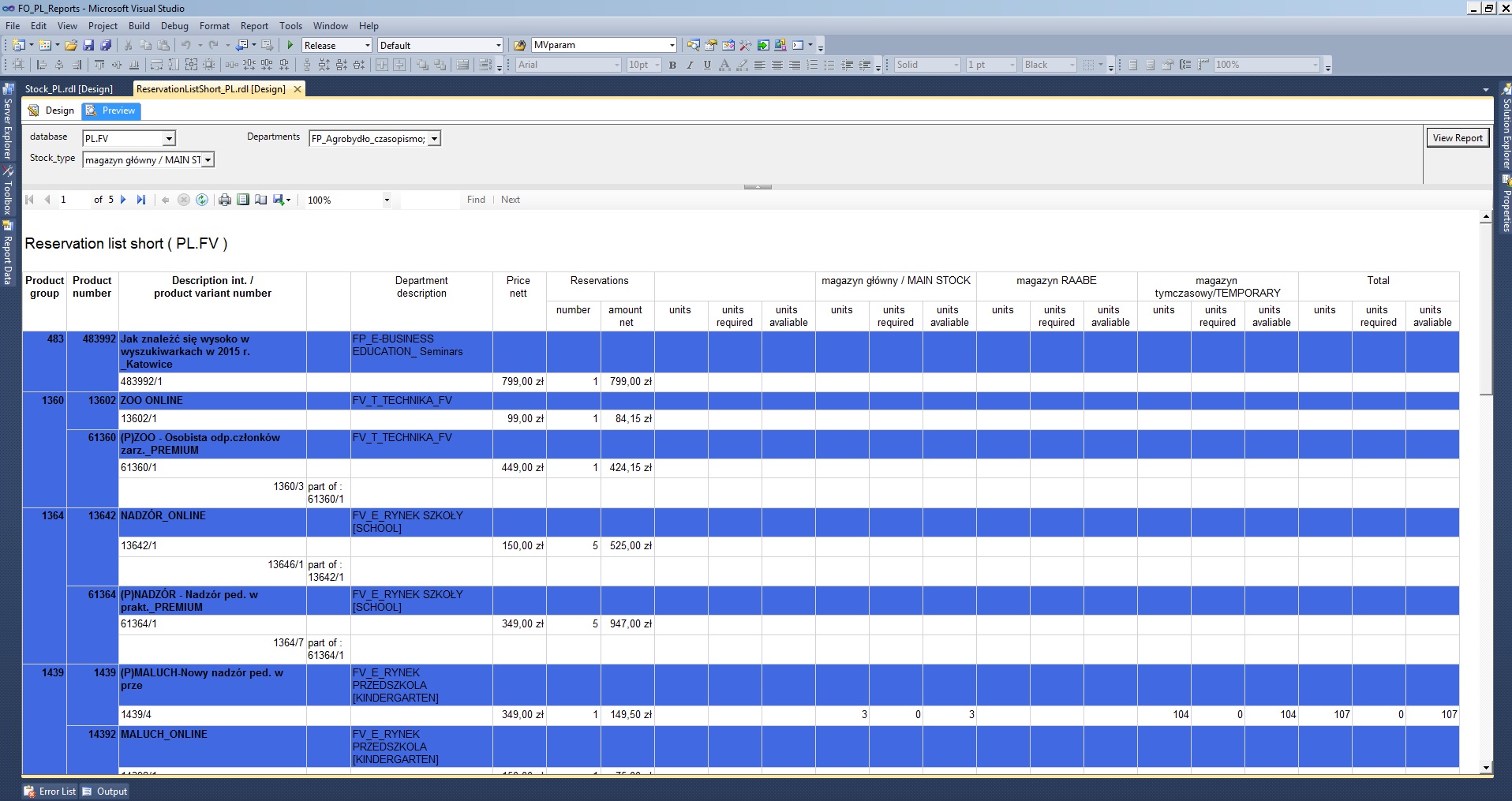
Task: Switch to the Stock_PL.rdl [Design] tab
Action: click(x=69, y=89)
